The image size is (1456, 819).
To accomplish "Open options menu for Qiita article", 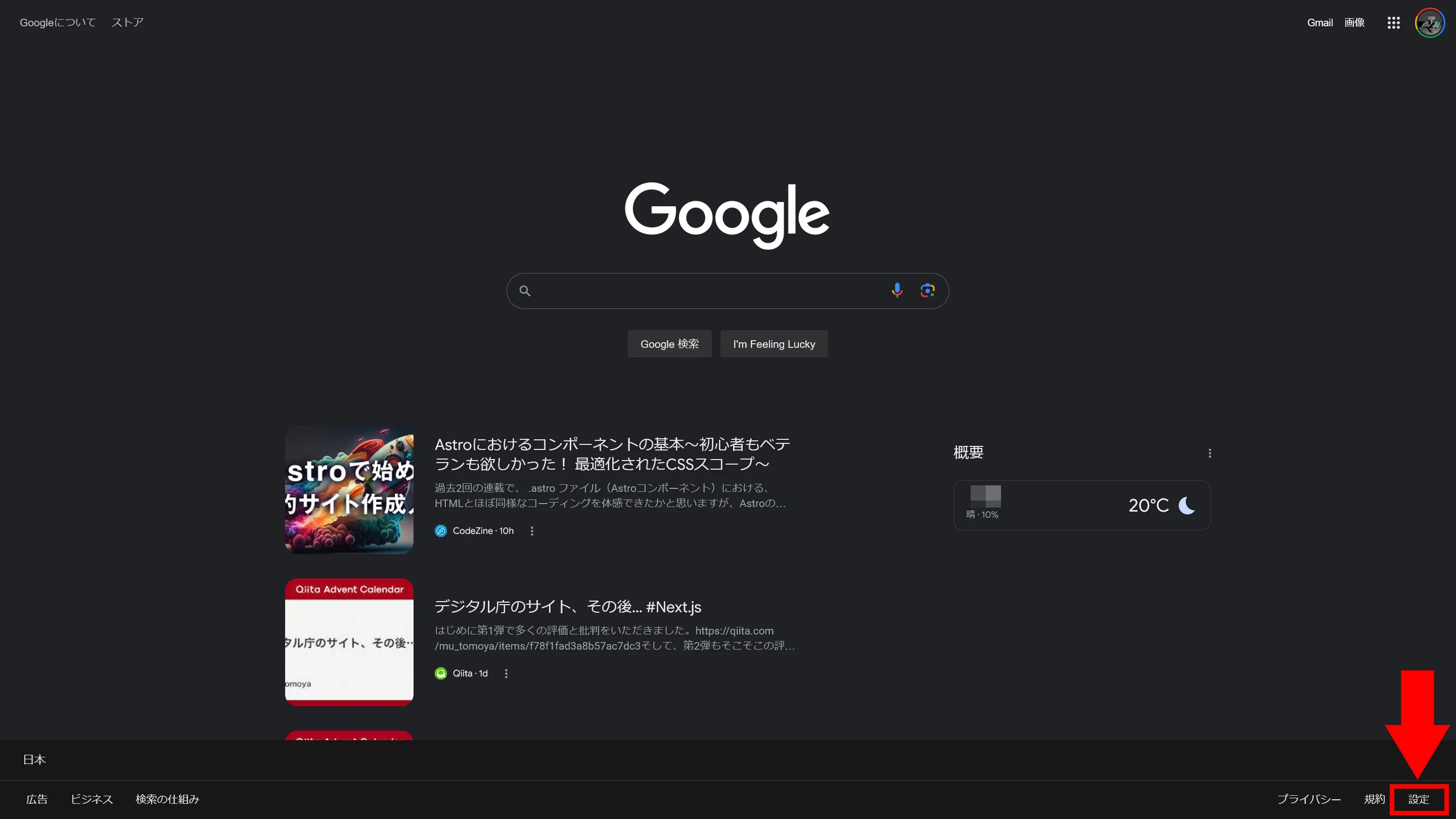I will pos(506,673).
